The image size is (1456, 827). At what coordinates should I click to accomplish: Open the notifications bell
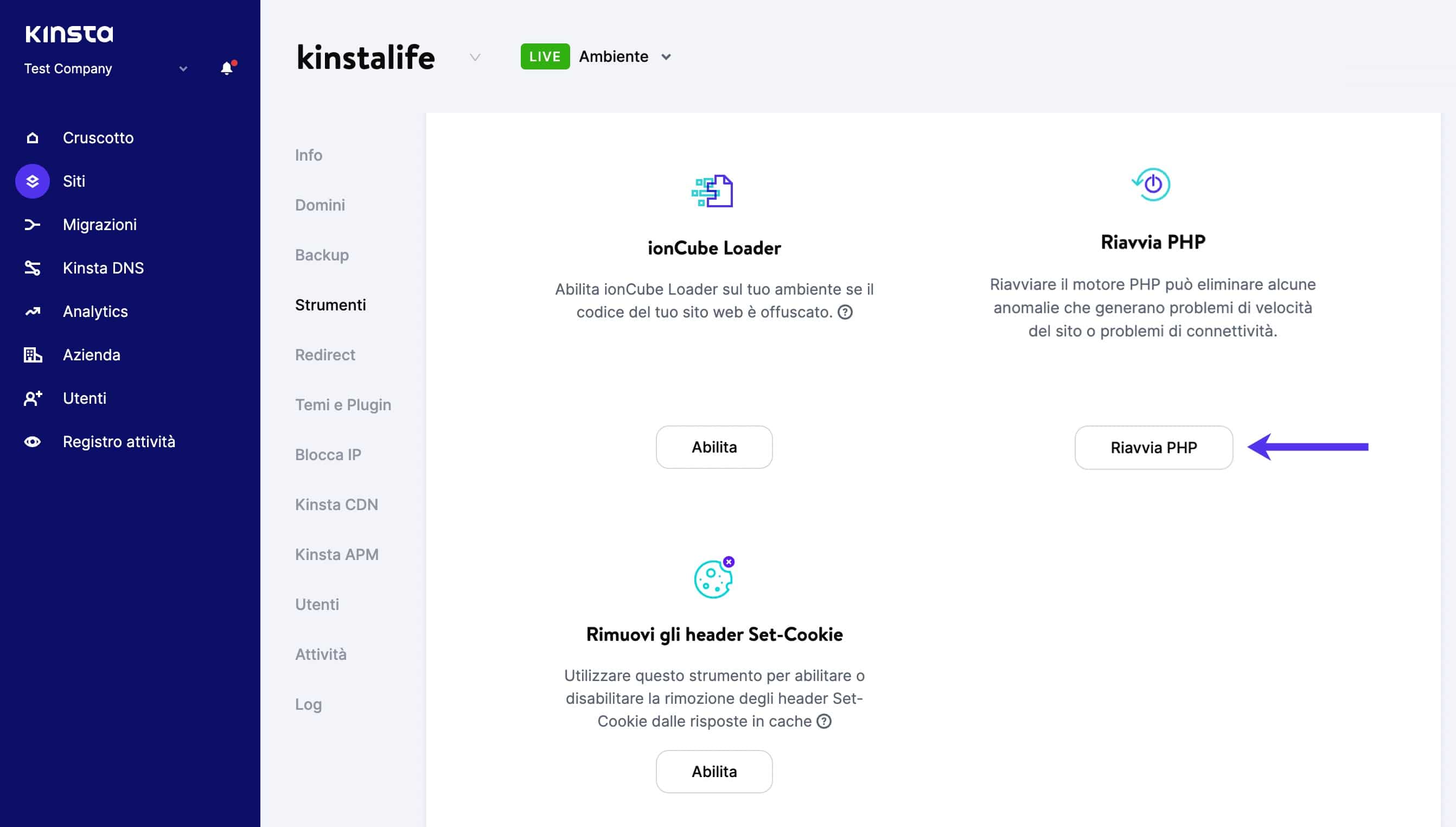227,67
